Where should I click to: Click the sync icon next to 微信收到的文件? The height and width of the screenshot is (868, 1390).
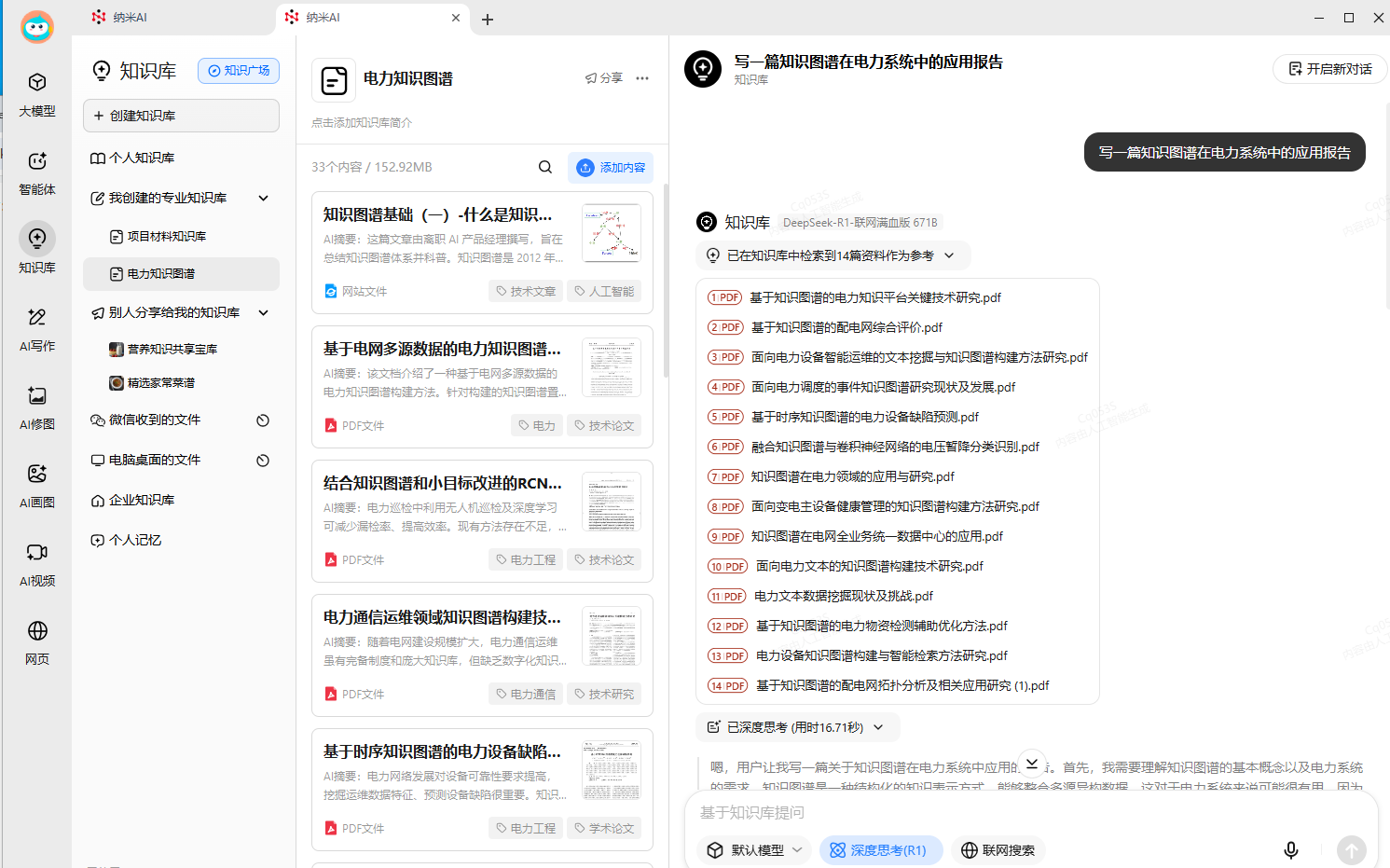[263, 420]
